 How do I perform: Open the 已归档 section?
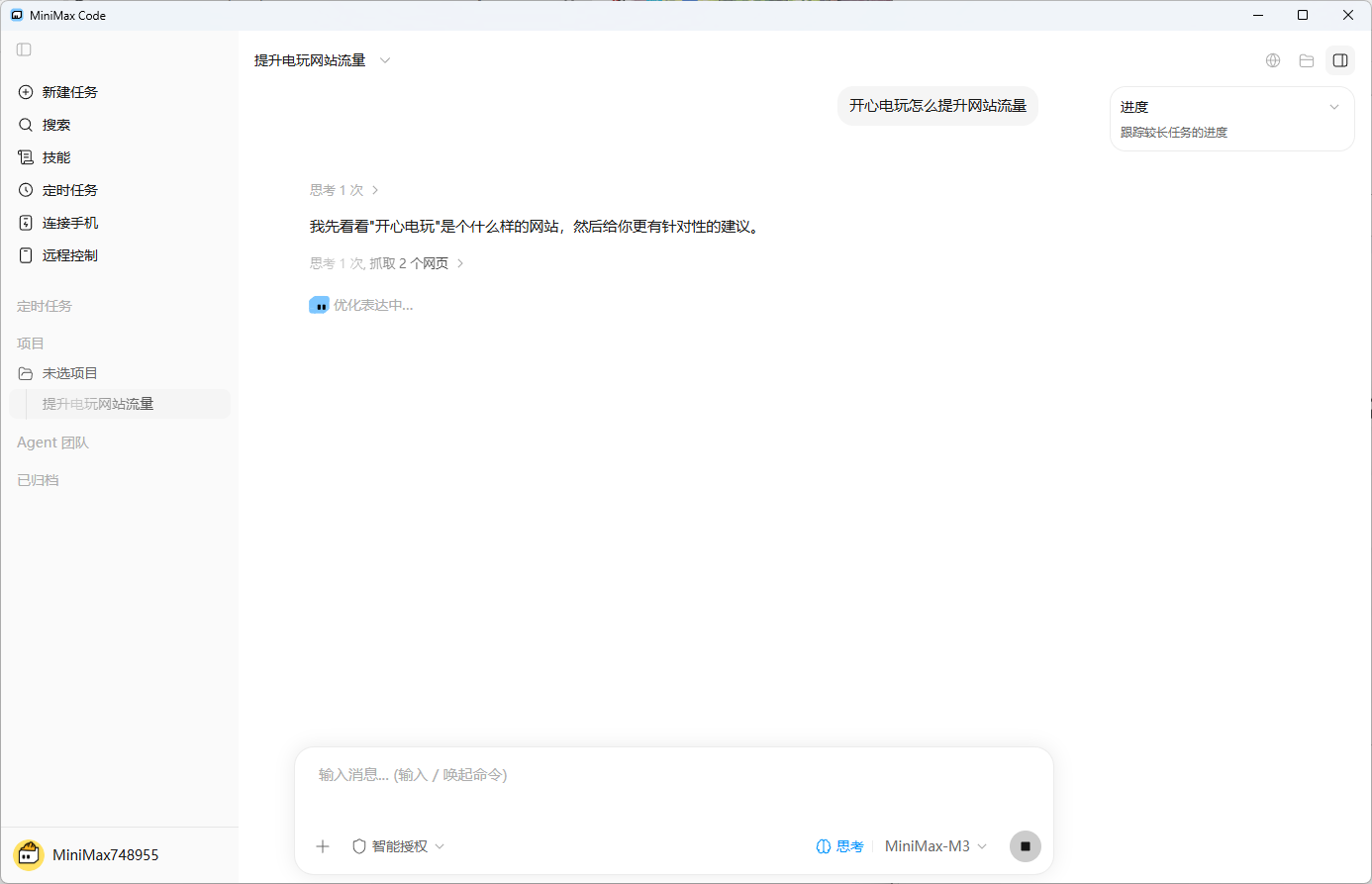point(38,480)
